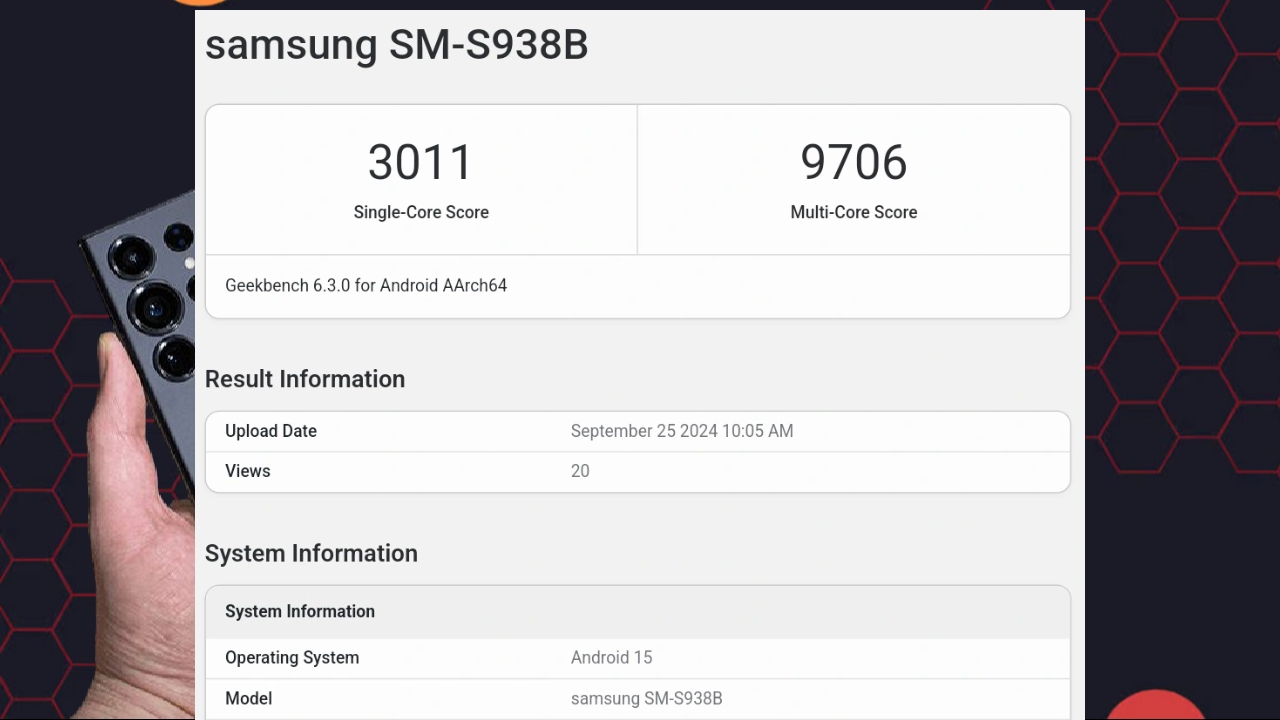
Task: Click the Result Information heading
Action: 305,379
